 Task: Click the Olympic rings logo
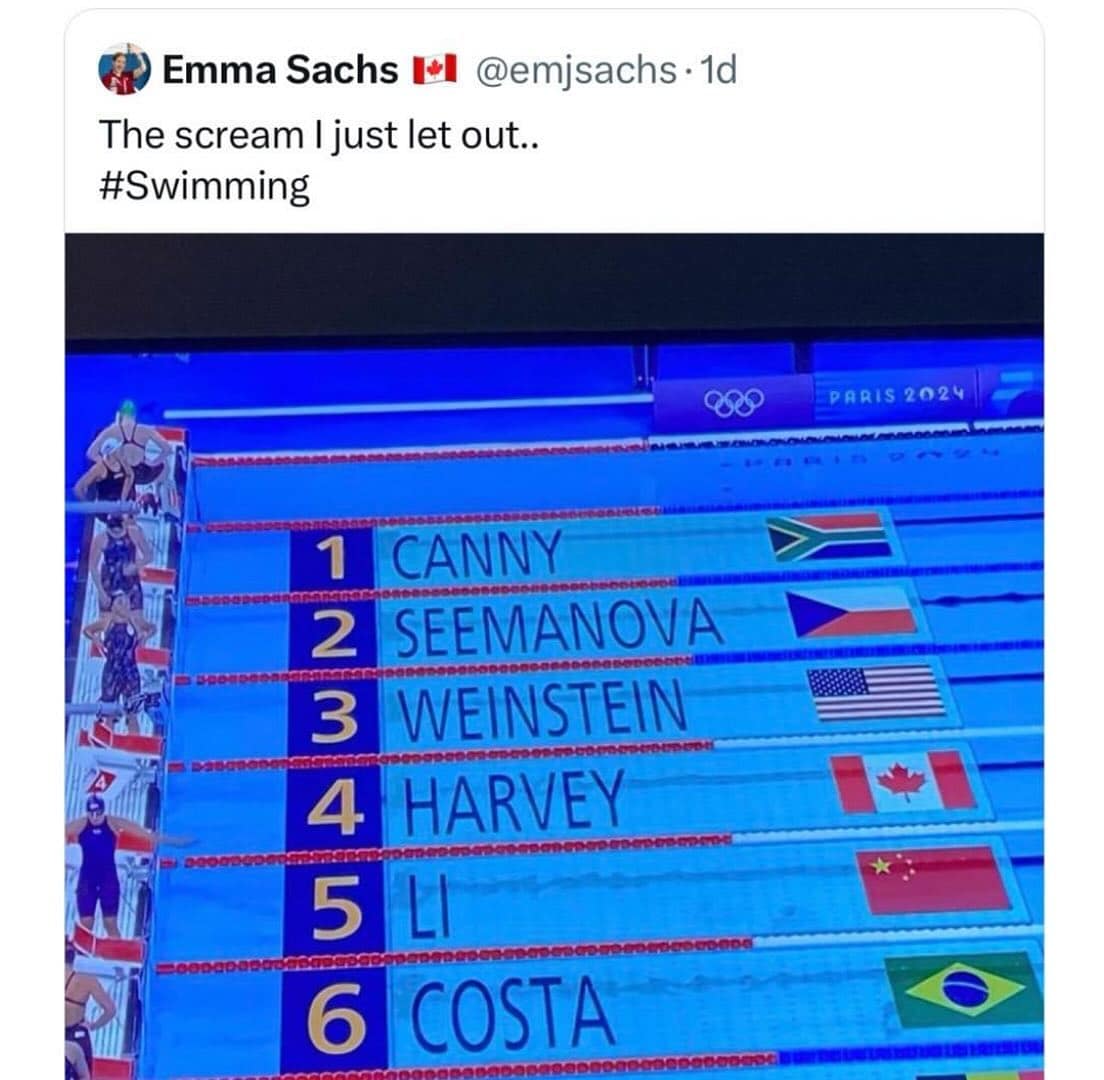(733, 402)
